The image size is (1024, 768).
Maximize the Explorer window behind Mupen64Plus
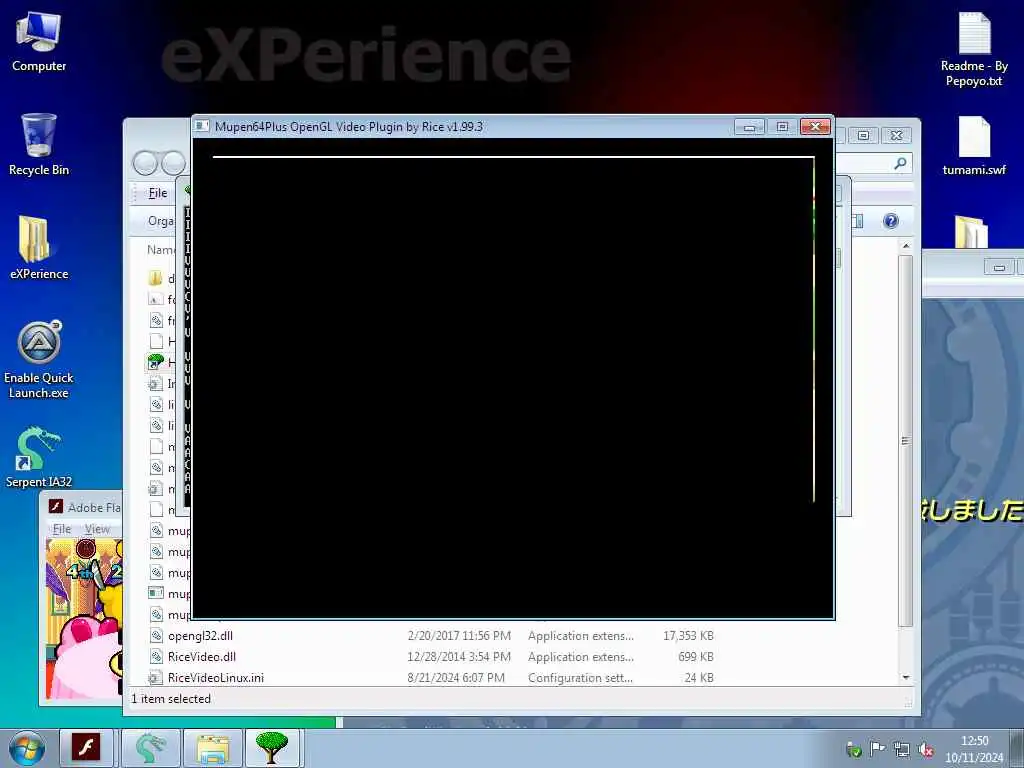[863, 135]
